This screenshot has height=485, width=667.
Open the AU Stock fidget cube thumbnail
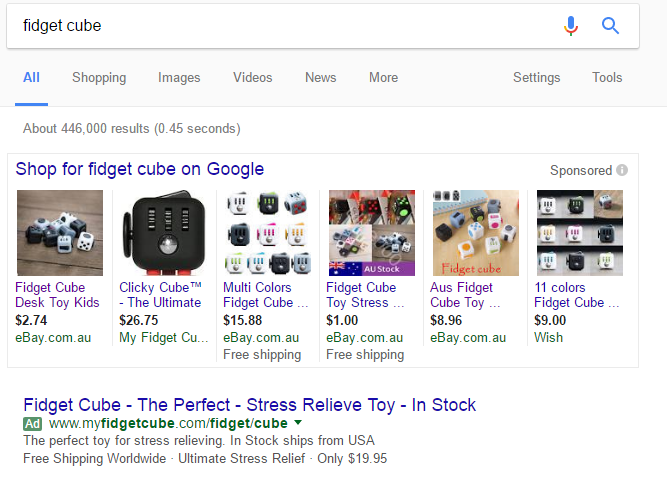(372, 233)
